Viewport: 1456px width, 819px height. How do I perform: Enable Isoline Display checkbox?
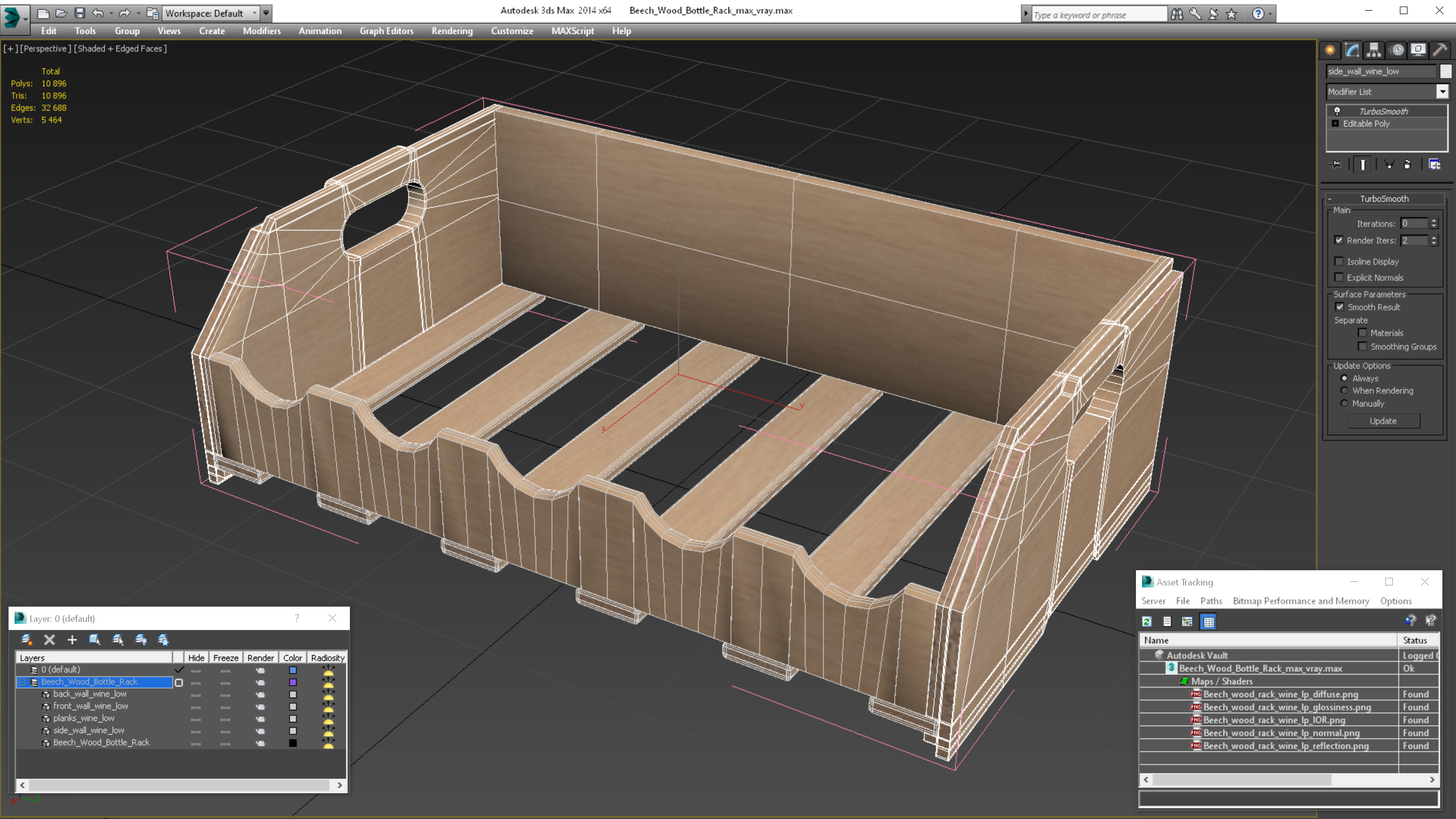pyautogui.click(x=1339, y=261)
